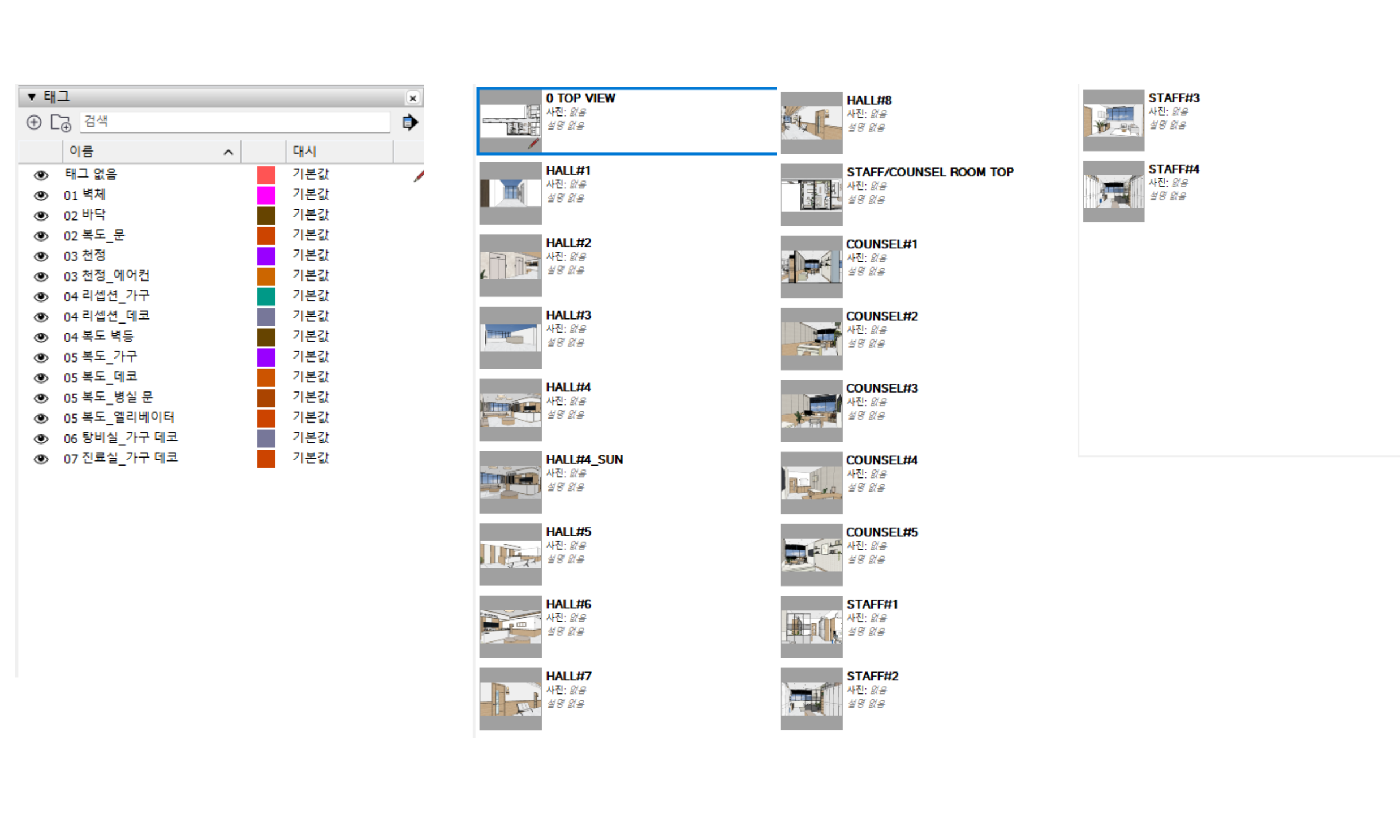Select the HALL#7 scene thumbnail
Image resolution: width=1400 pixels, height=840 pixels.
[x=510, y=699]
